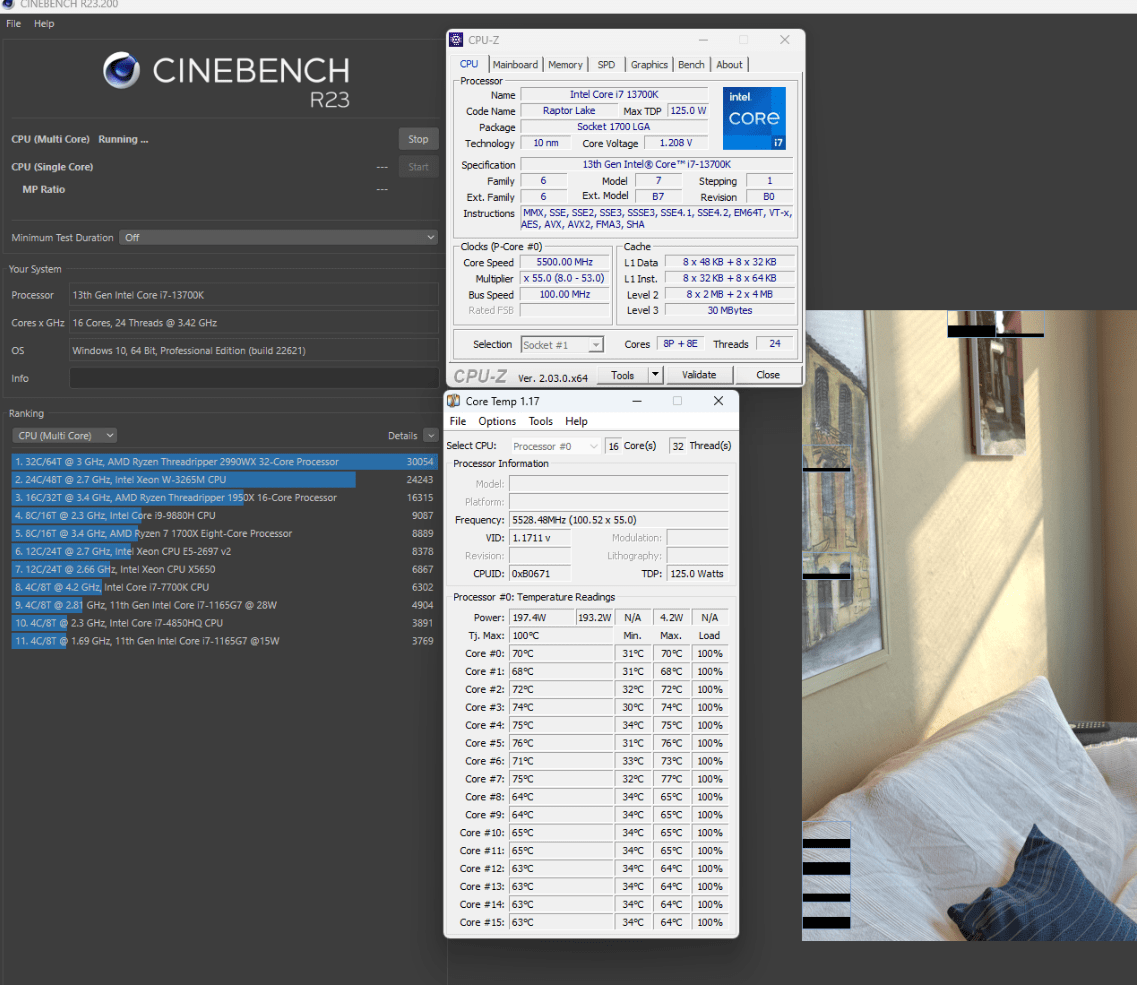Click the VID 1.1711 v field

(x=539, y=537)
